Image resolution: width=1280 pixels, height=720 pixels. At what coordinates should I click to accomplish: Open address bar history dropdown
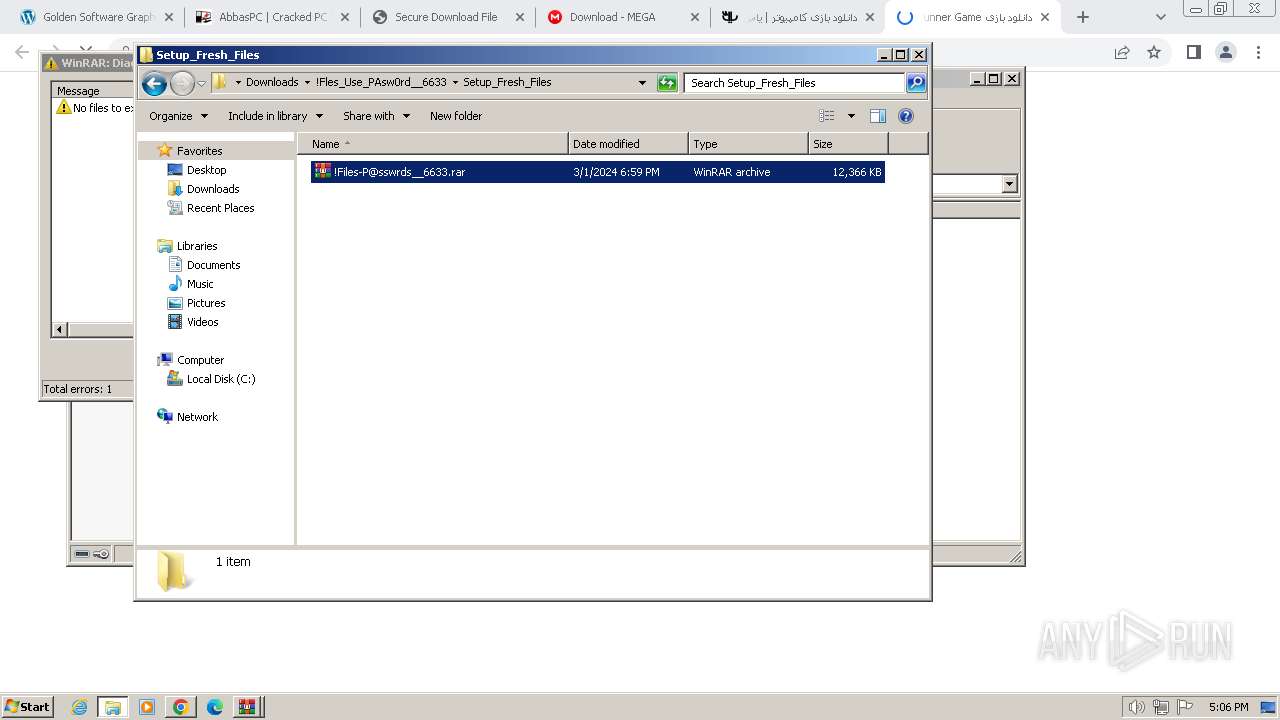pos(642,83)
